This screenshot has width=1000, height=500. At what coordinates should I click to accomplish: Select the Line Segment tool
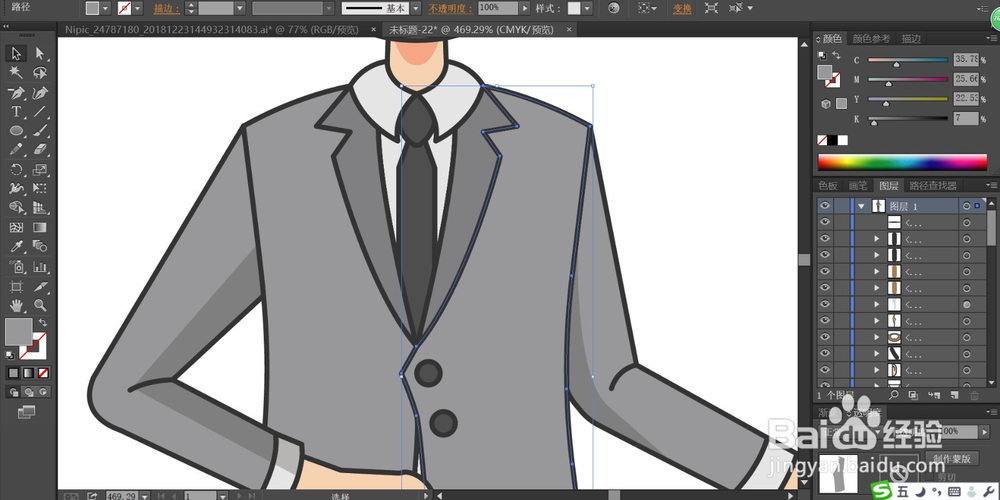[40, 112]
